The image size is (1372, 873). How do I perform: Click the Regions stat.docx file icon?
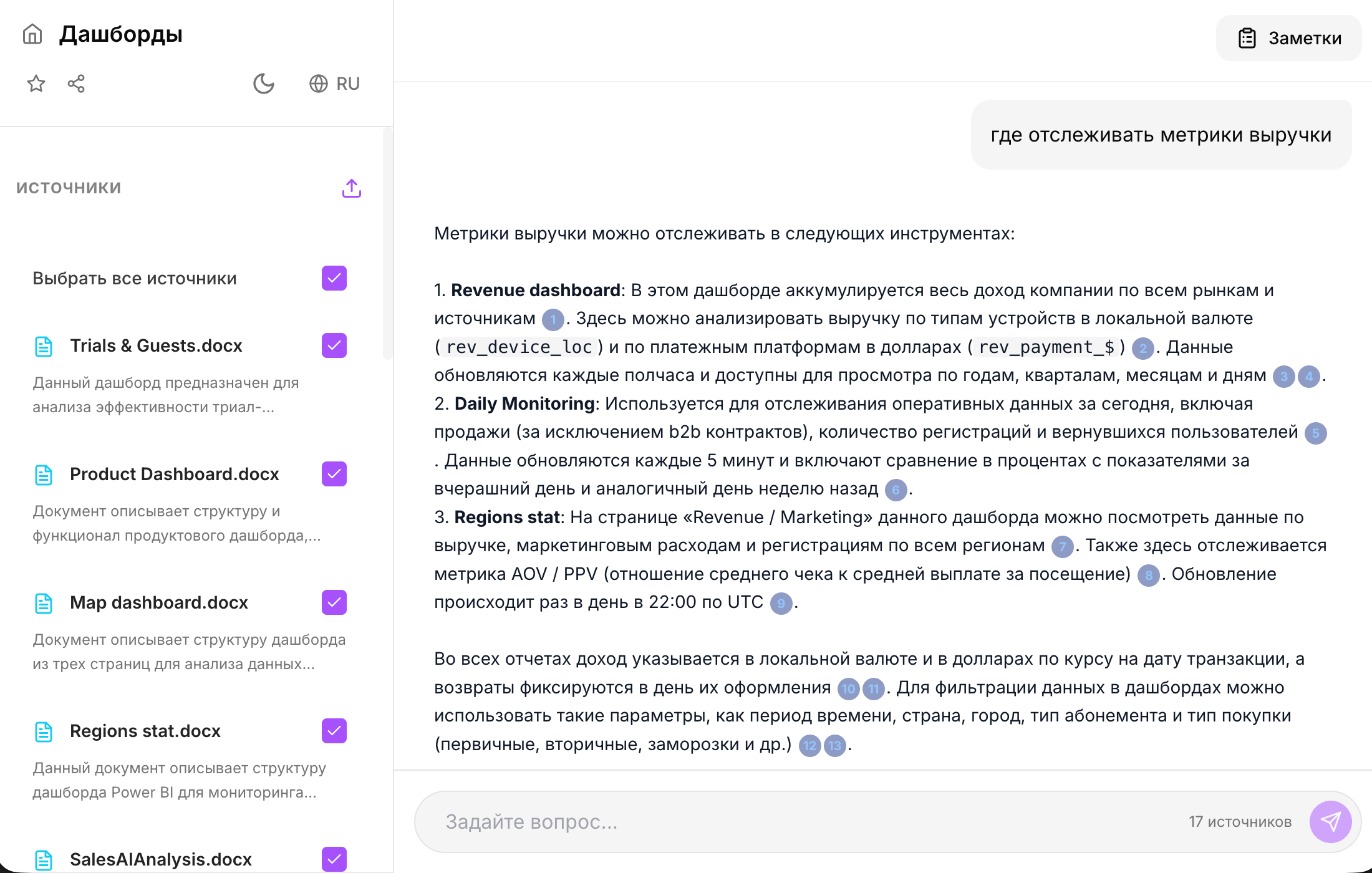pyautogui.click(x=44, y=731)
